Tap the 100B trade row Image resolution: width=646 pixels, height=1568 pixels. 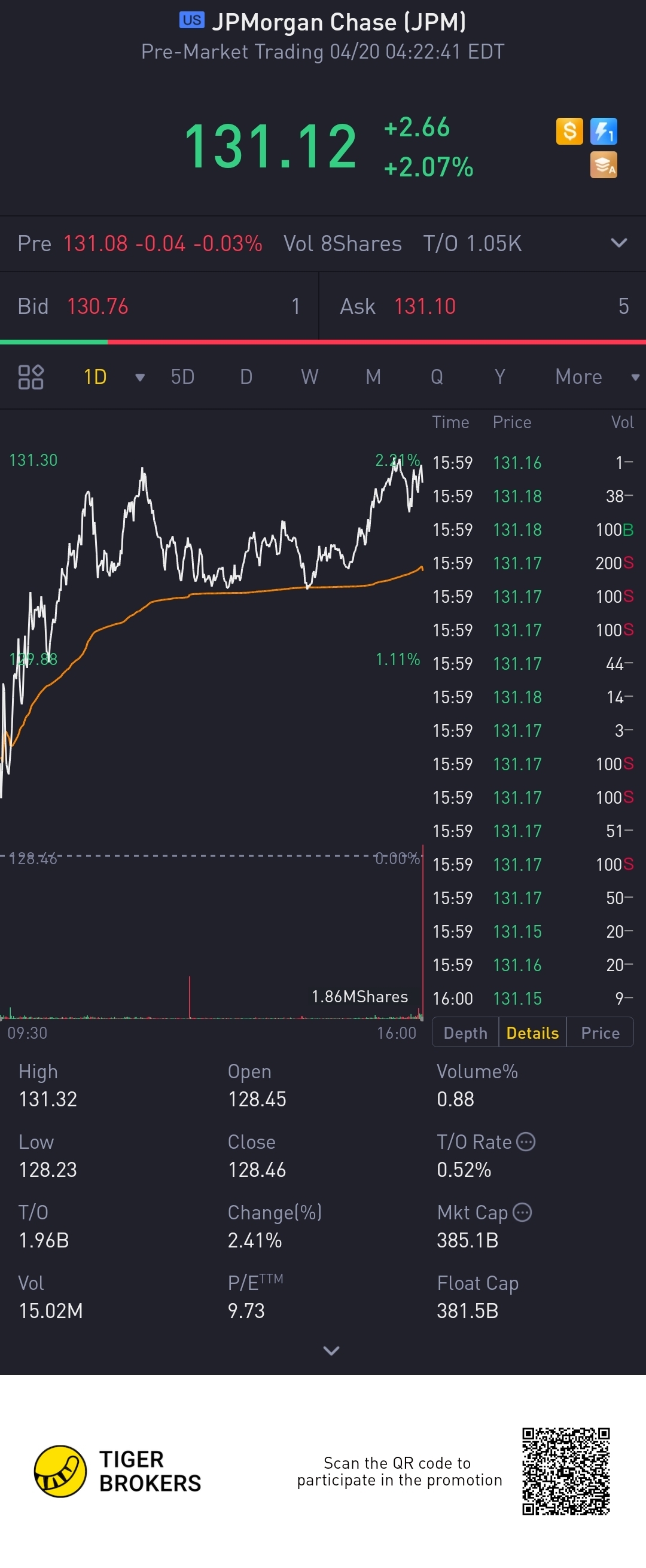point(533,530)
